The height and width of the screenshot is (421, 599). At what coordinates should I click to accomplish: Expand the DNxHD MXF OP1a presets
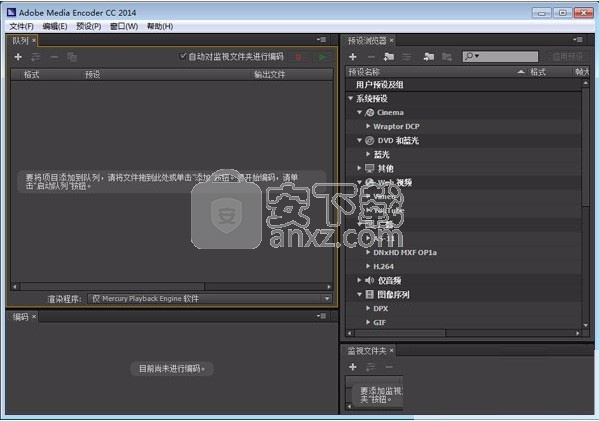coord(368,252)
